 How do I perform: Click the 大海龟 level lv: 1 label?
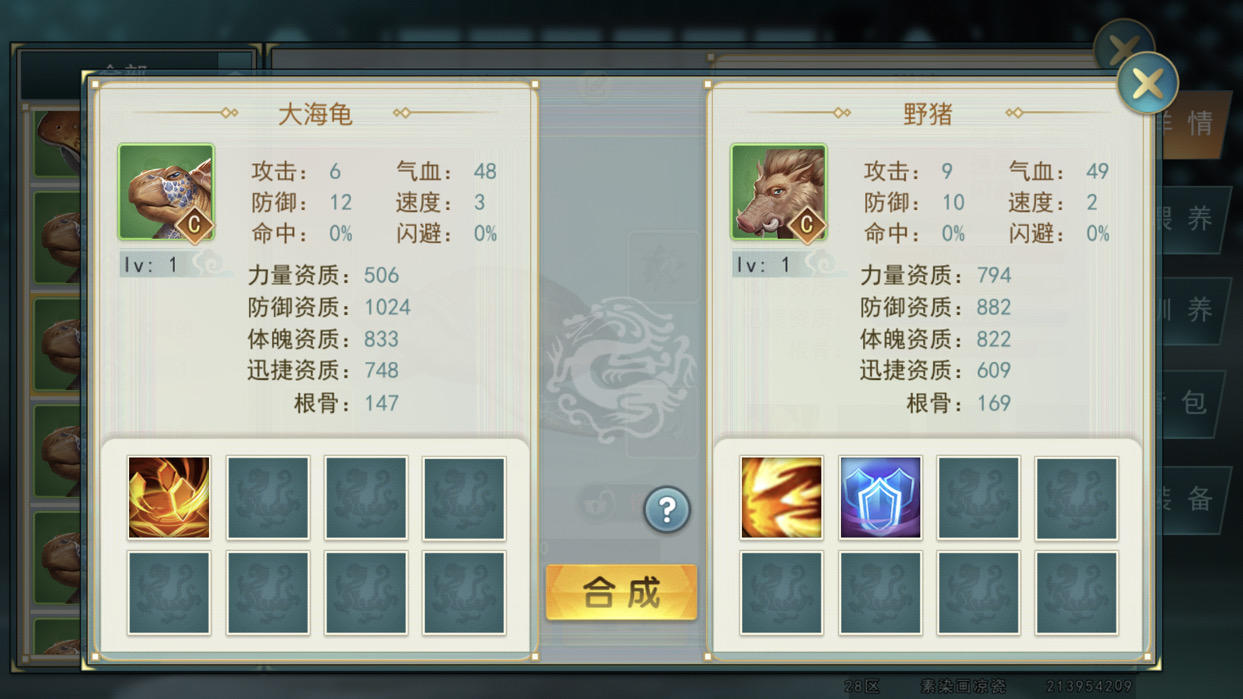(x=151, y=265)
